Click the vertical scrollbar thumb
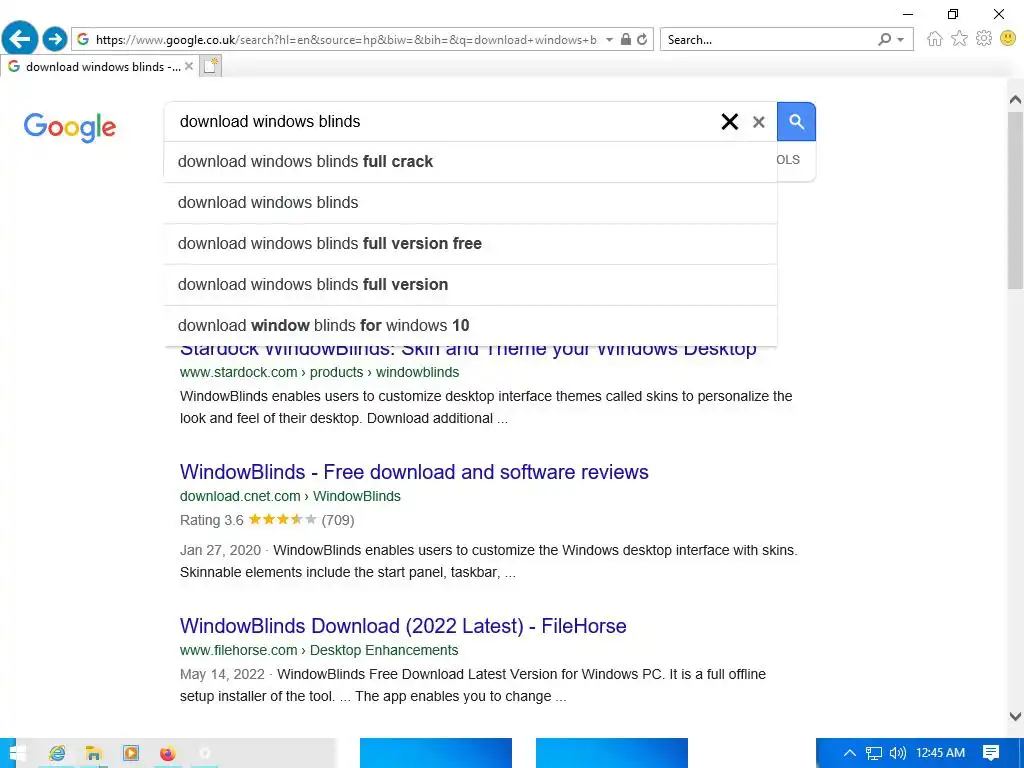The height and width of the screenshot is (768, 1024). click(x=1015, y=200)
